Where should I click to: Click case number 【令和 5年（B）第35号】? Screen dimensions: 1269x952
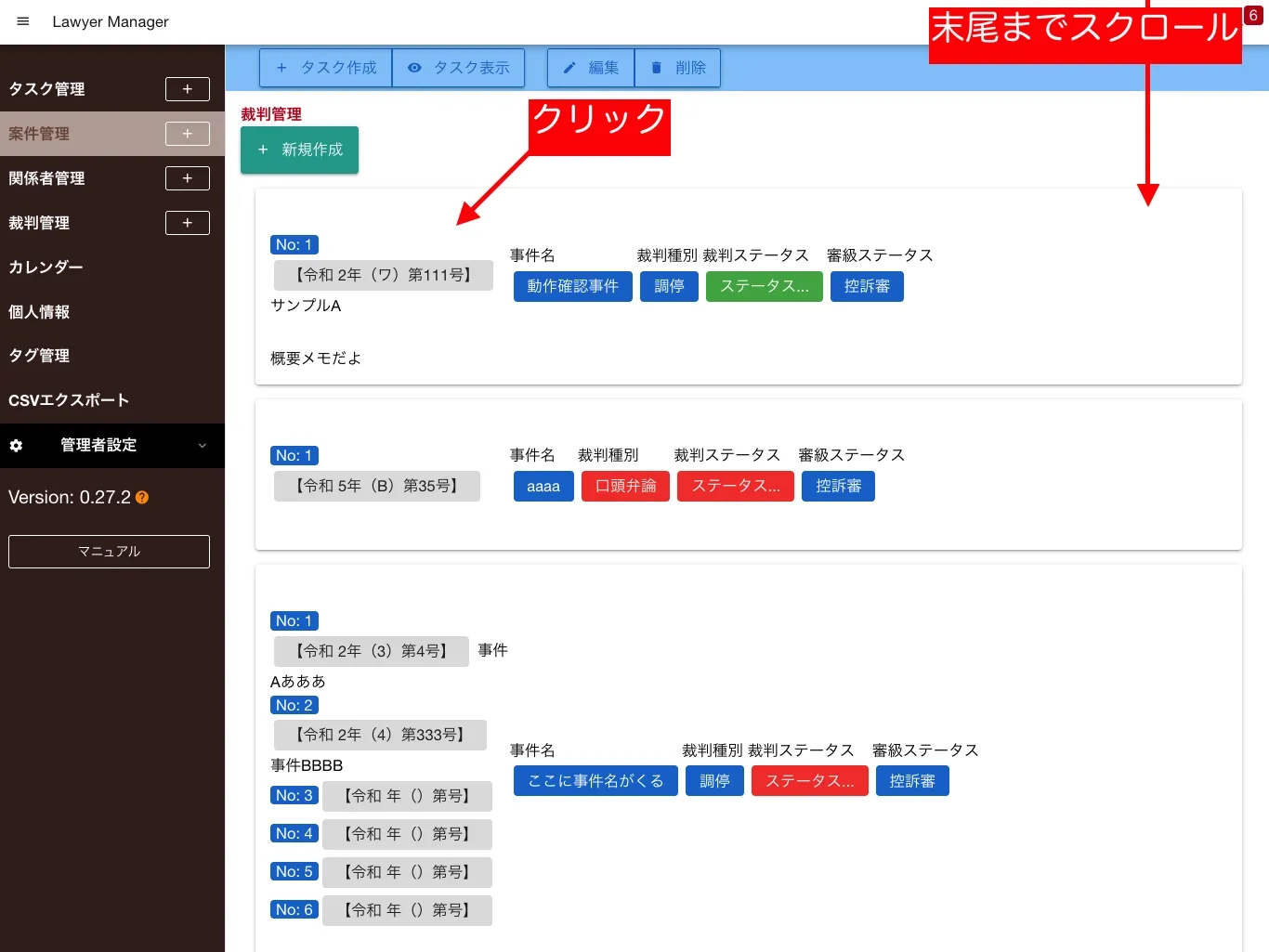point(377,486)
